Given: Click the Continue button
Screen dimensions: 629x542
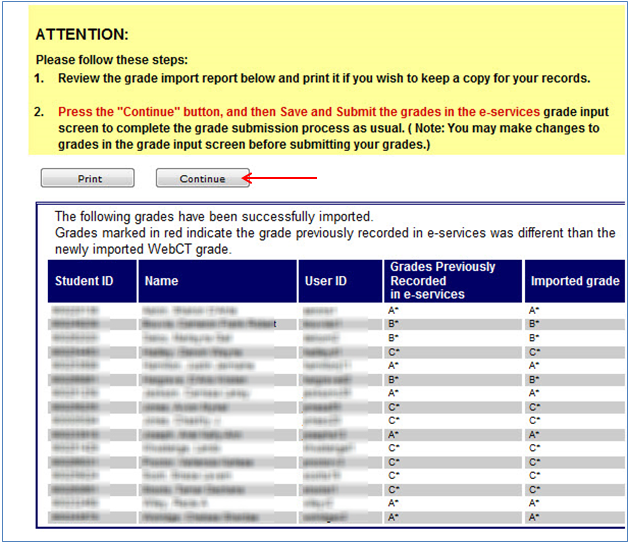Looking at the screenshot, I should point(203,178).
